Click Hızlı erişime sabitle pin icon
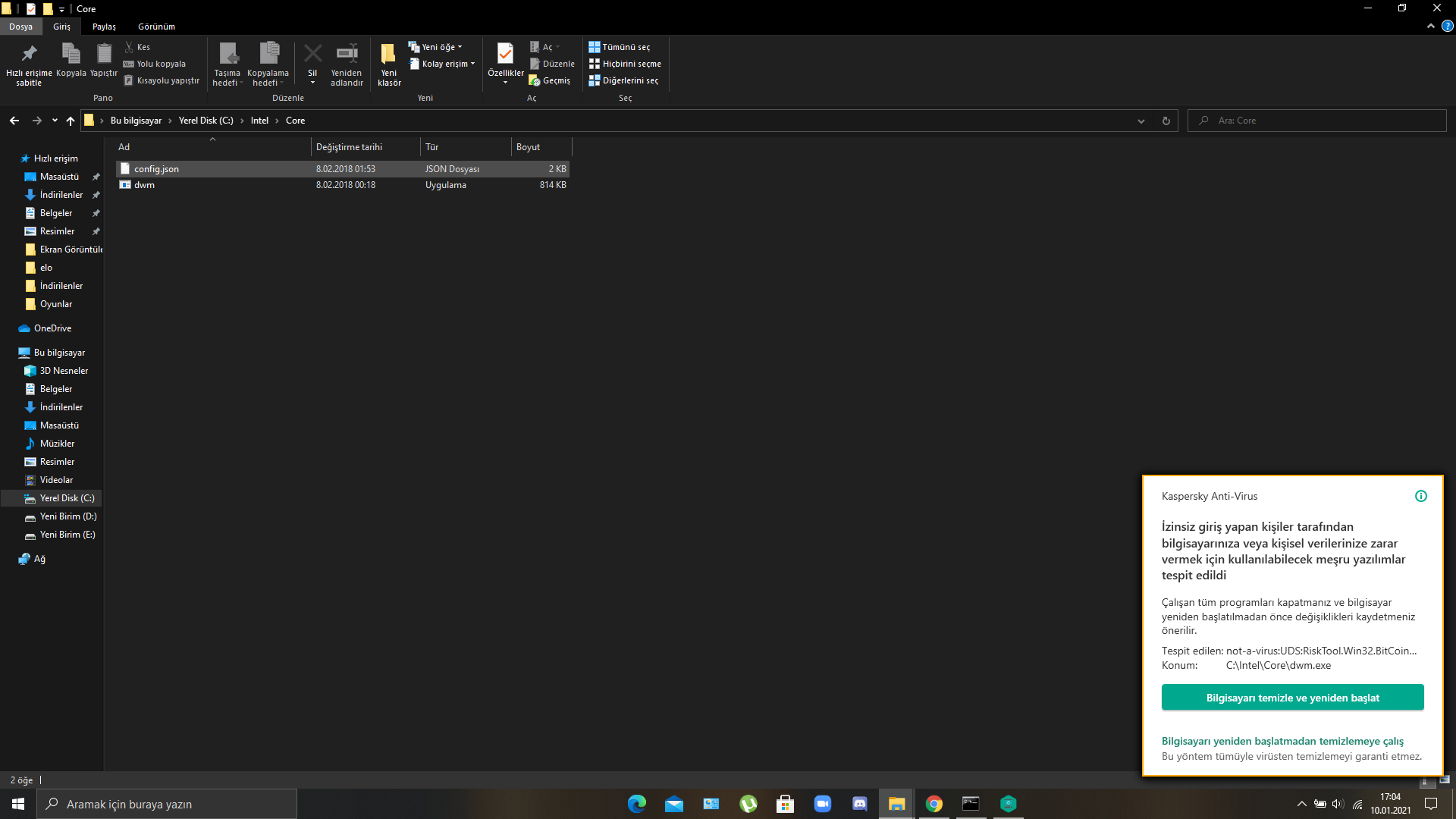Screen dimensions: 1456x819 tap(29, 54)
